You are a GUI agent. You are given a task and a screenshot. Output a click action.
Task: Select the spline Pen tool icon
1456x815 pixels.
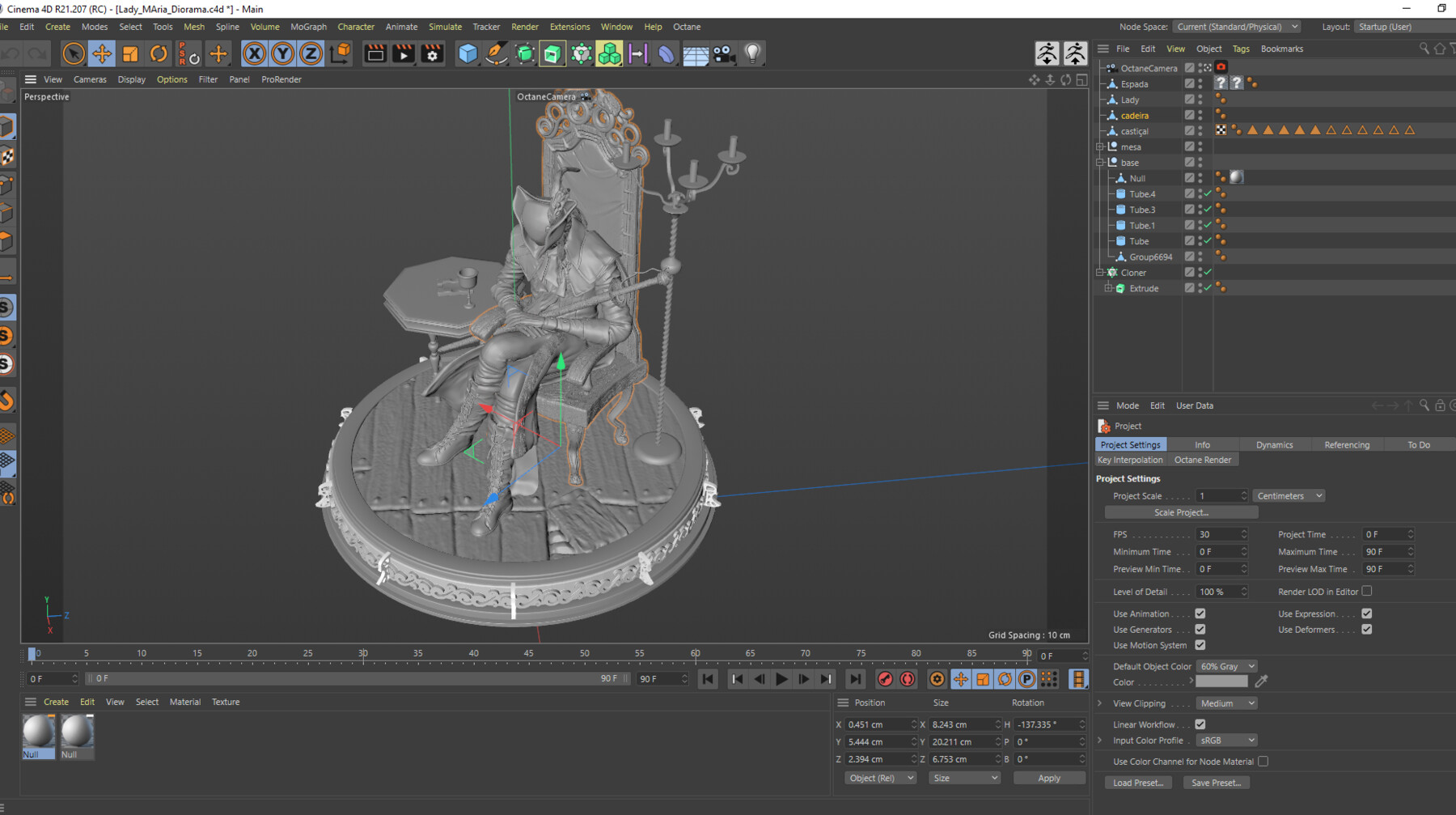[x=495, y=53]
